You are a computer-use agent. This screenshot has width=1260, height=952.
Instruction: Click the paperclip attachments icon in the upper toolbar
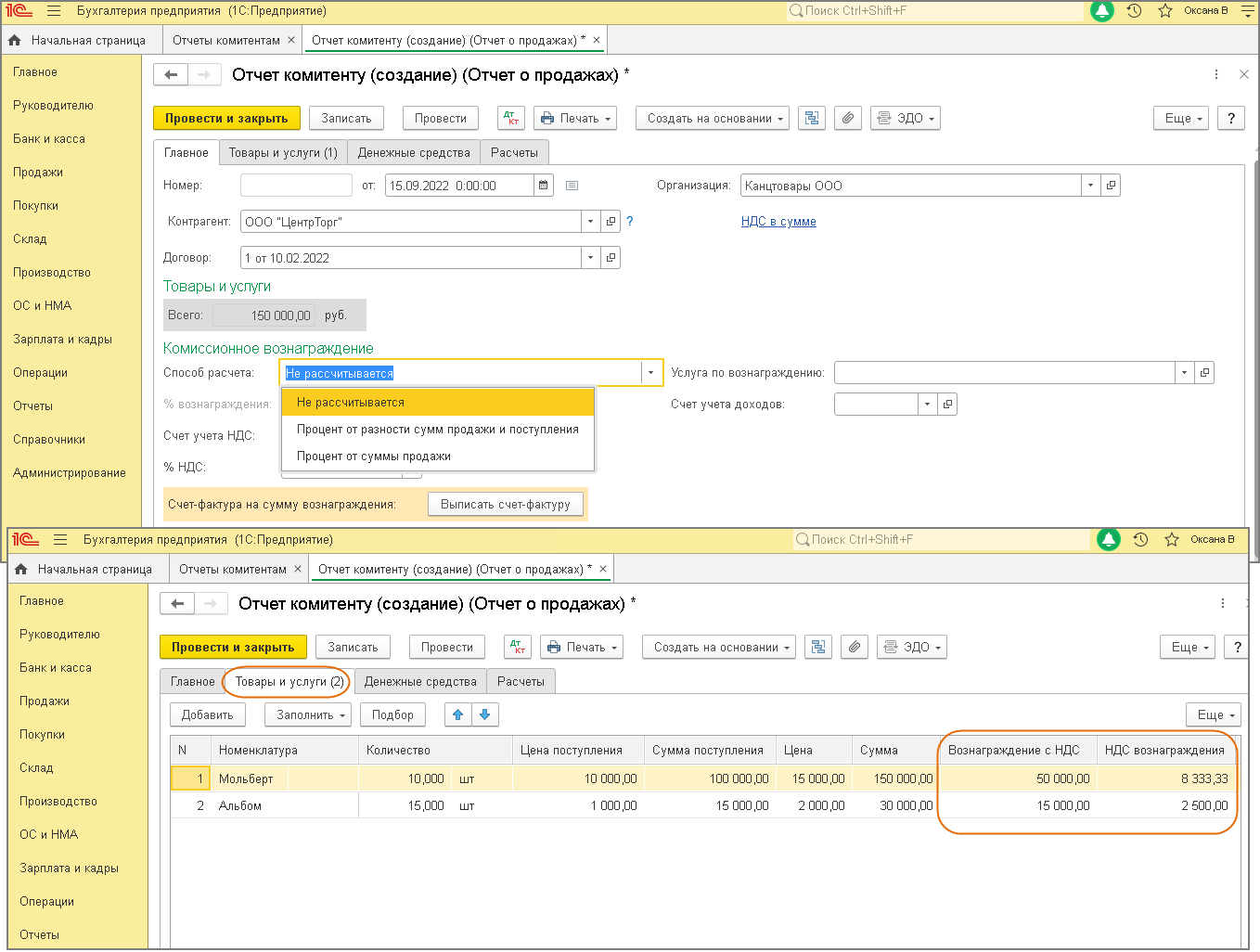pyautogui.click(x=847, y=118)
